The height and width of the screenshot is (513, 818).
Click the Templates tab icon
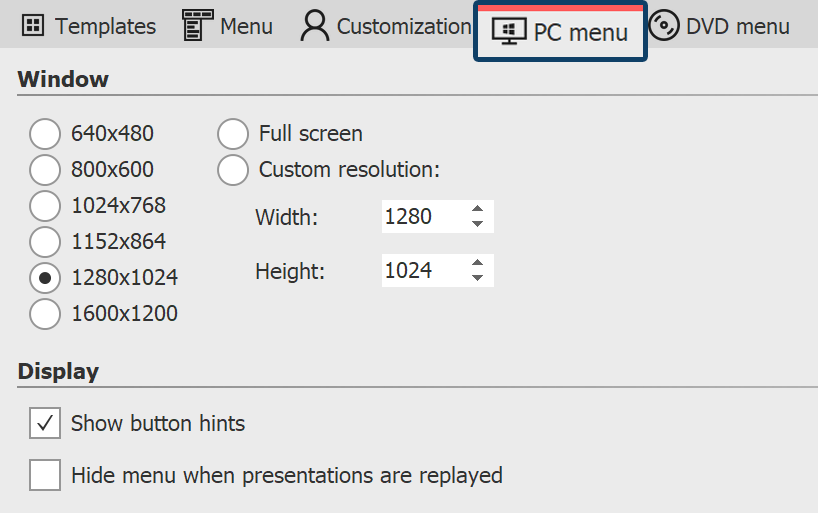click(x=33, y=26)
